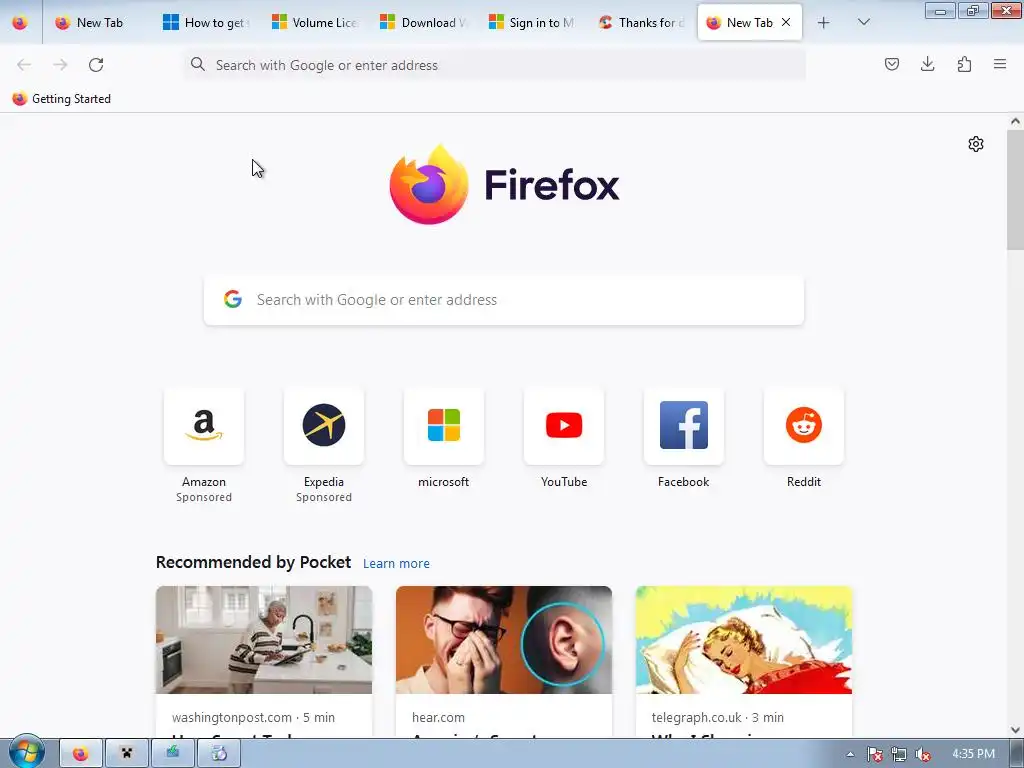Switch to the Sign in to Microsoft tab
This screenshot has width=1024, height=768.
pyautogui.click(x=532, y=22)
